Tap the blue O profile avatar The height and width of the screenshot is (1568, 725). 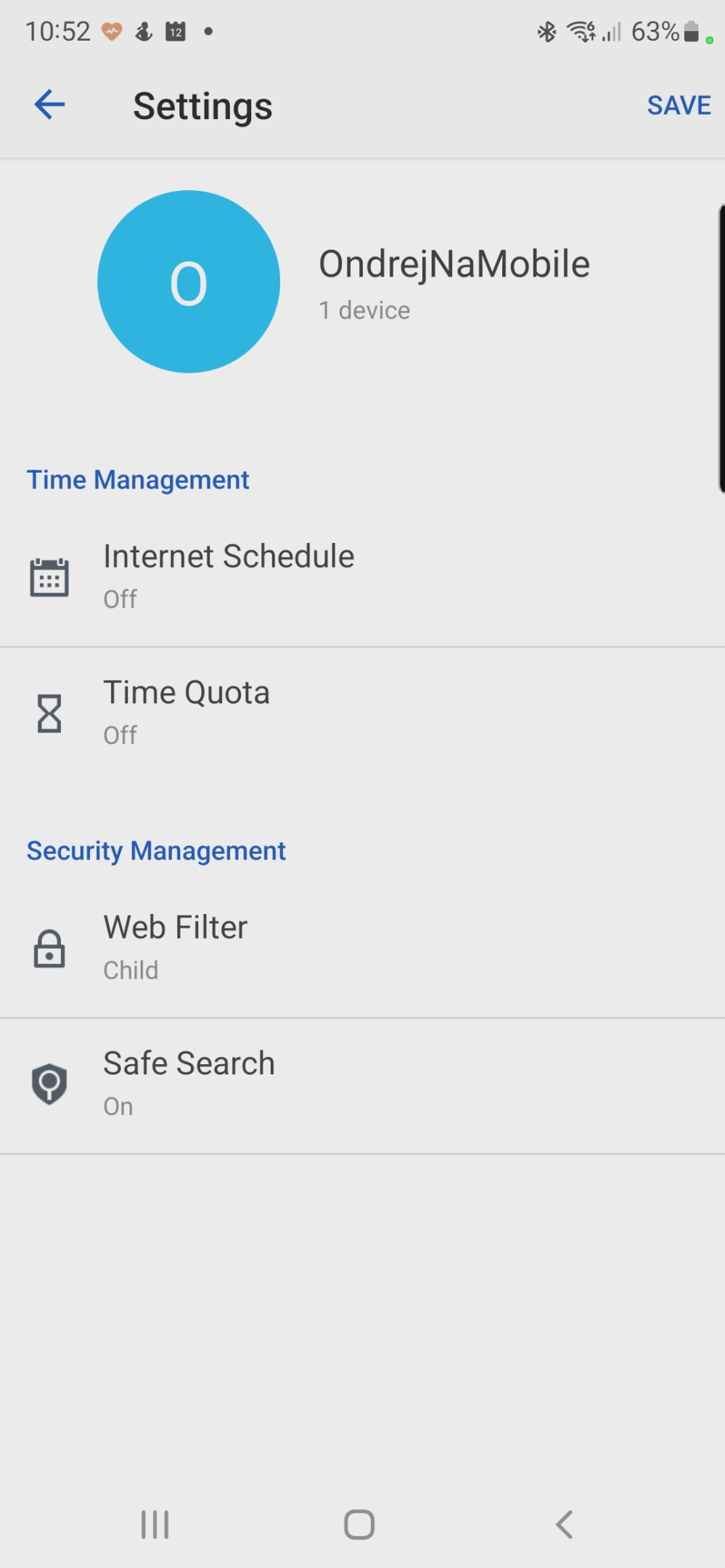(189, 282)
